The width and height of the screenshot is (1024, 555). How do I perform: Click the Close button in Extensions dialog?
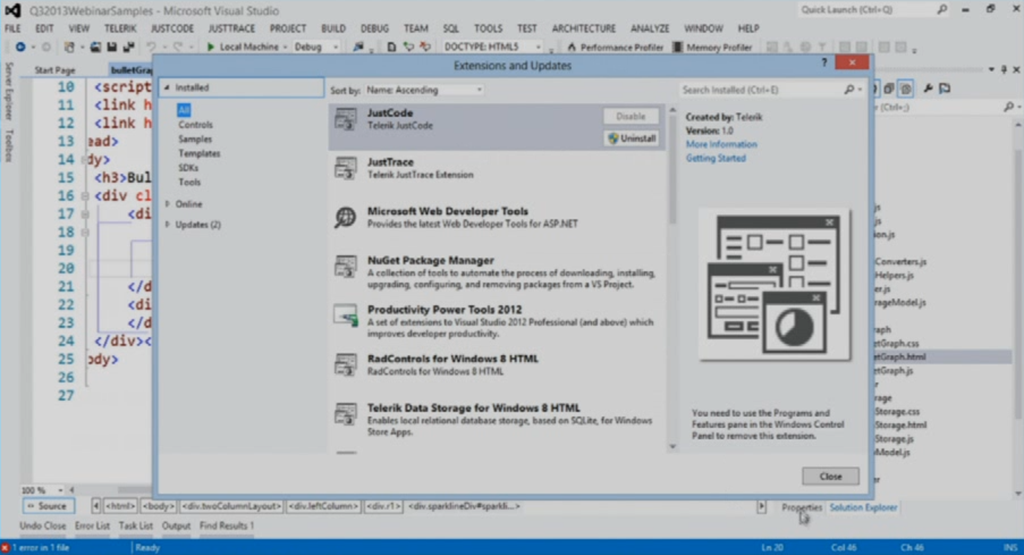pyautogui.click(x=830, y=477)
